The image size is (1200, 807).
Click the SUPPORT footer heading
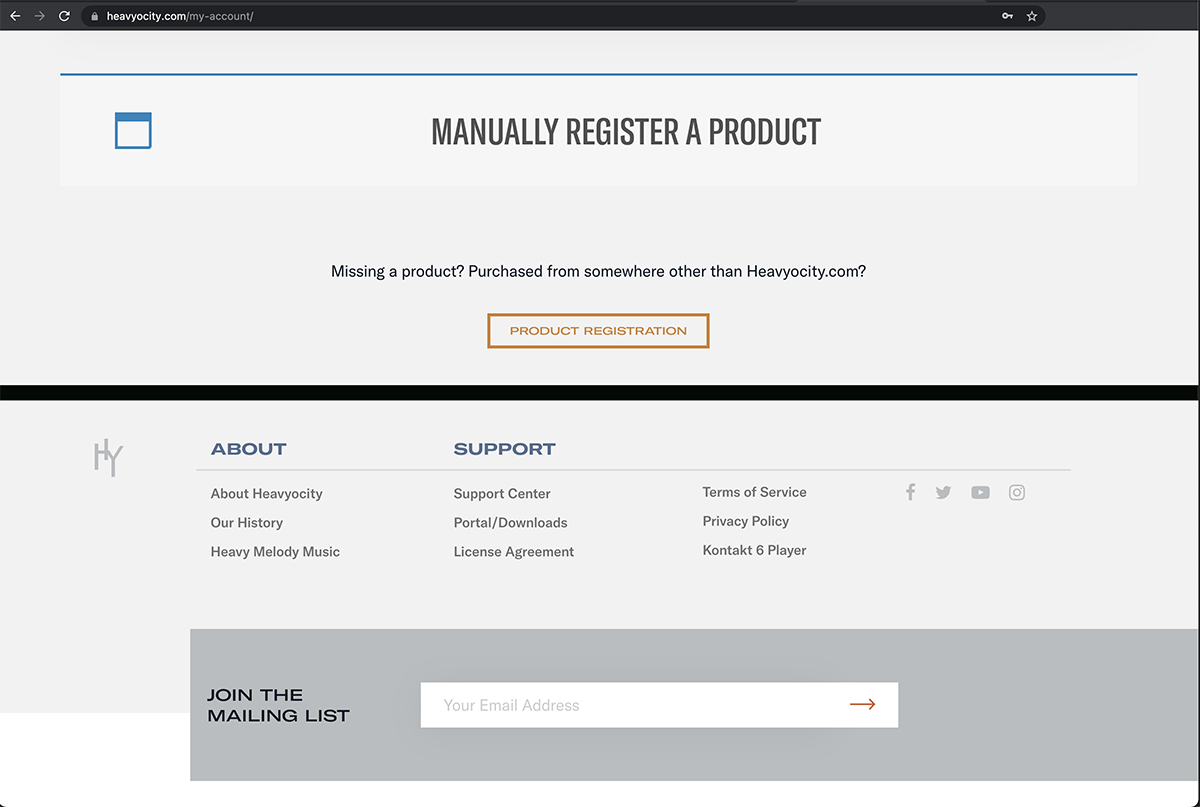(504, 450)
